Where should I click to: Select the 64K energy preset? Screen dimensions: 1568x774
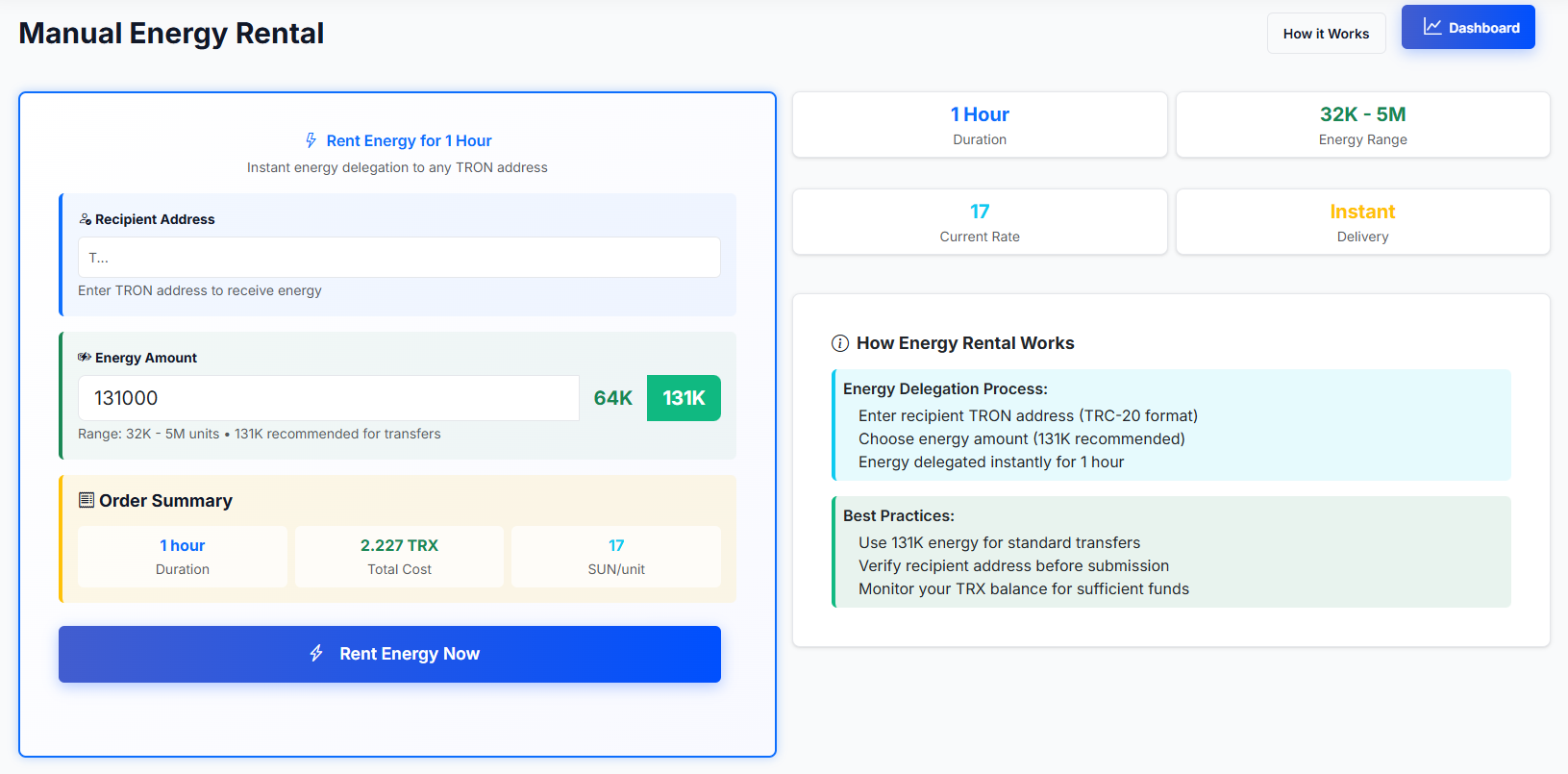(612, 398)
